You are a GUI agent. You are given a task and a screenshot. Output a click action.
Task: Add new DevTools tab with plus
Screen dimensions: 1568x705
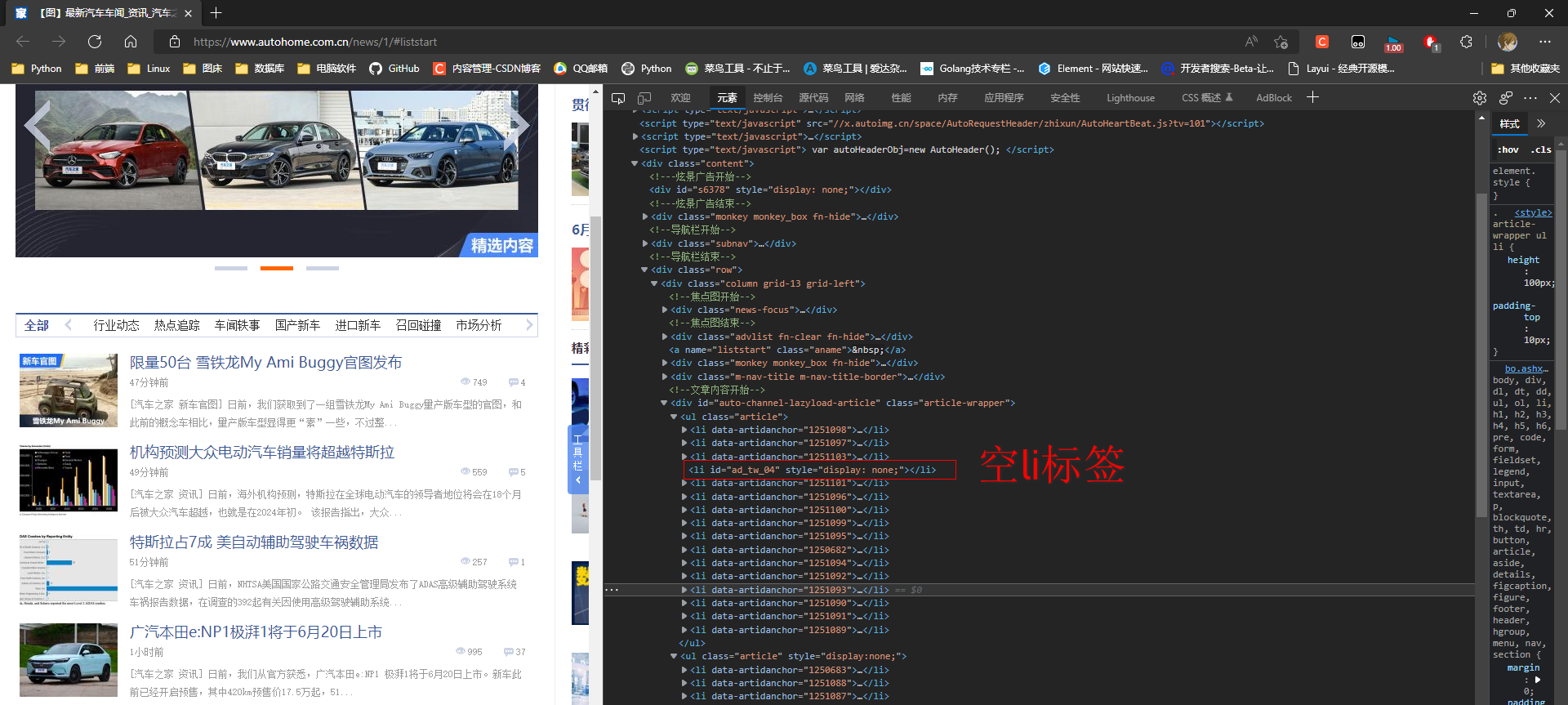coord(1312,98)
